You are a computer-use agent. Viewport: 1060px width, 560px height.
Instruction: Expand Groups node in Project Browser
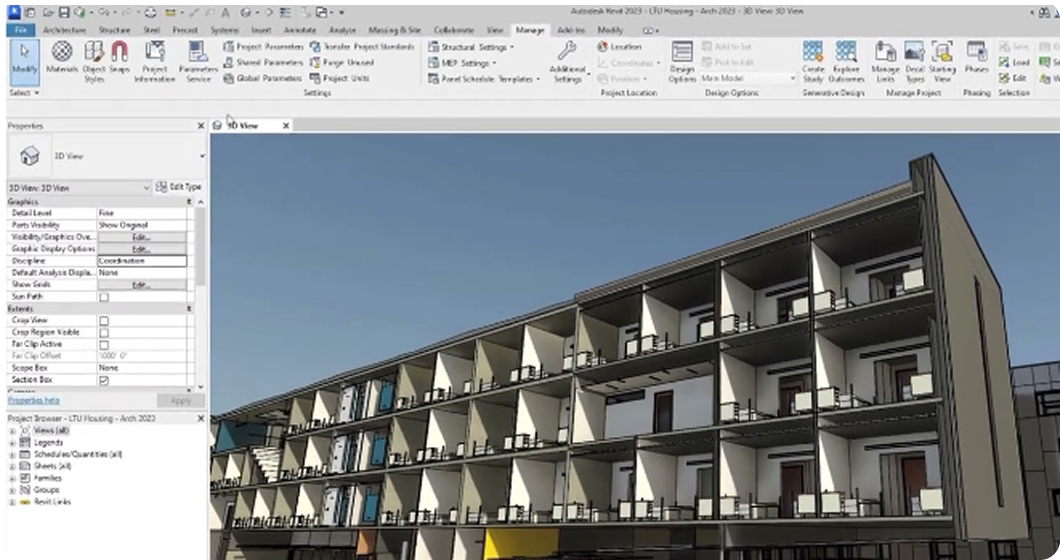[12, 490]
